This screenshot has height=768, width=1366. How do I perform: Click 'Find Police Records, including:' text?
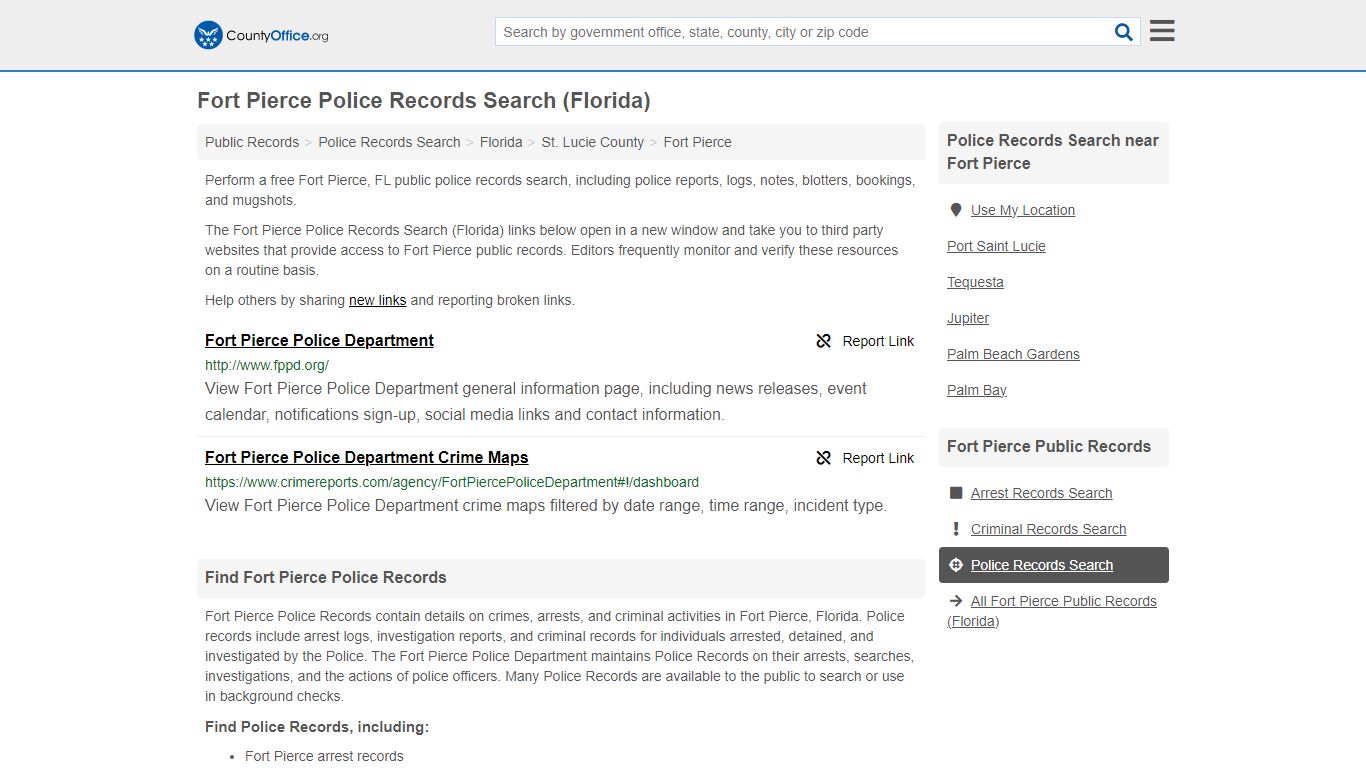[x=317, y=727]
